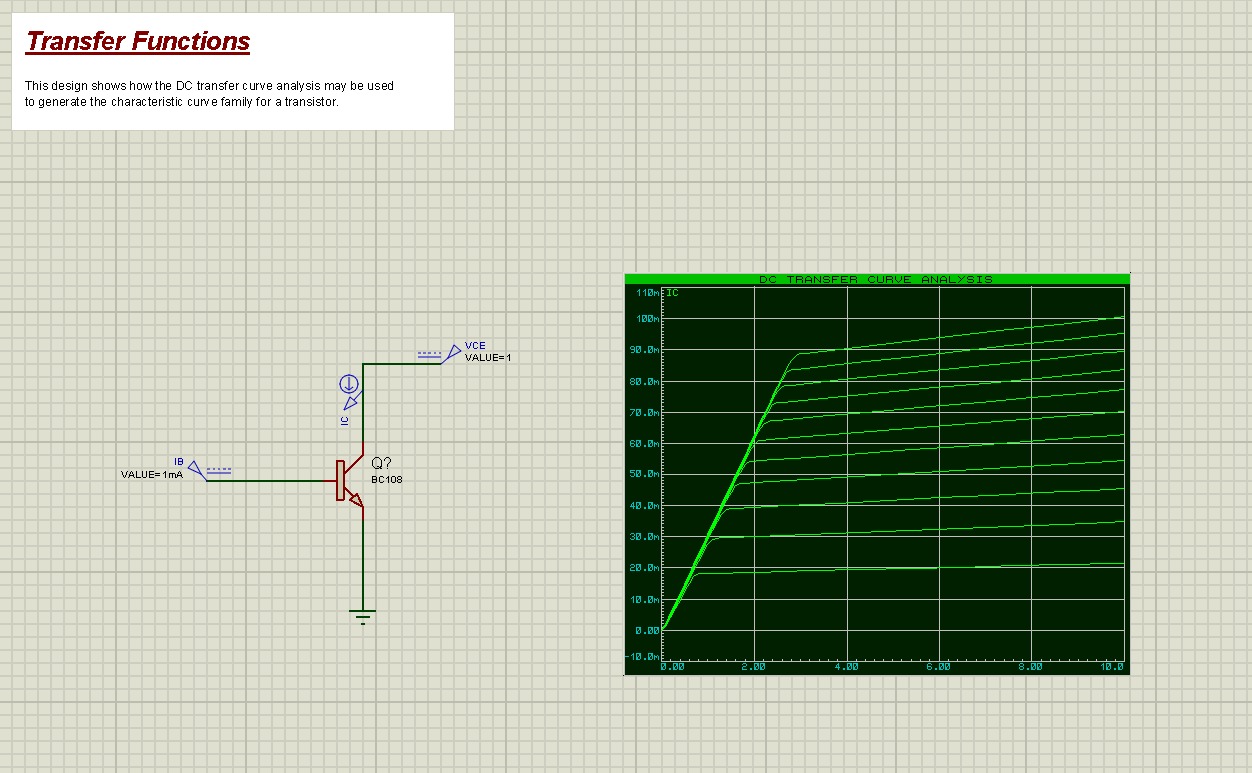Click the 10.0 x-axis label
Viewport: 1252px width, 773px height.
click(1112, 667)
